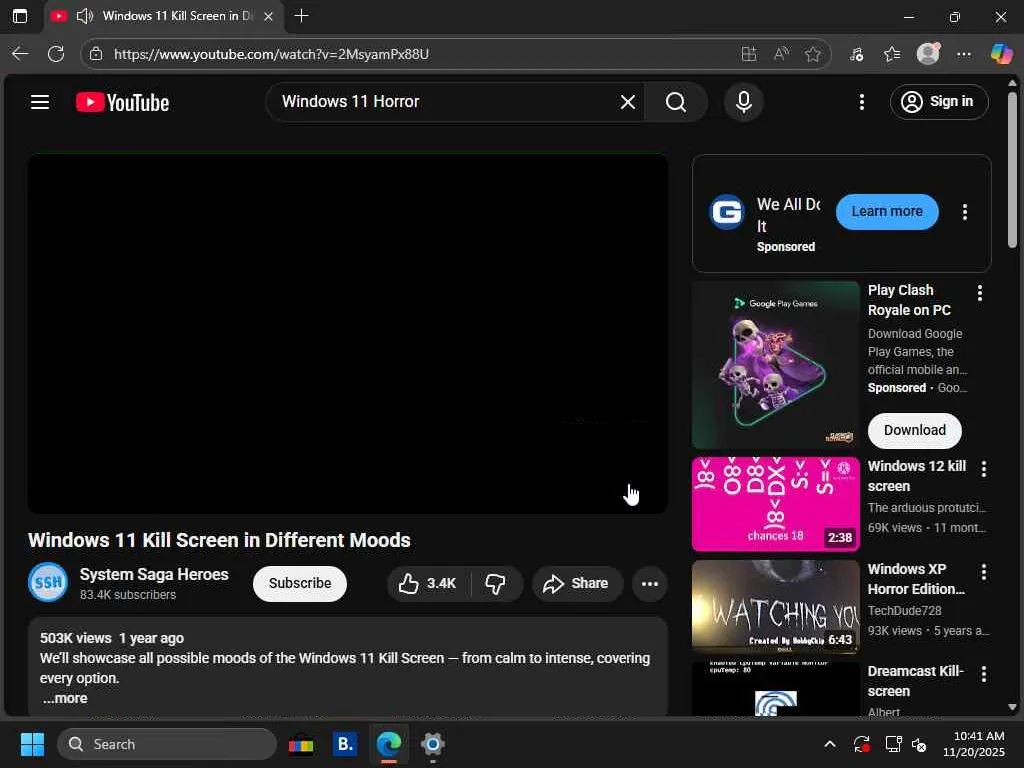Image resolution: width=1024 pixels, height=768 pixels.
Task: Open tab actions menu icon
Action: click(x=20, y=16)
